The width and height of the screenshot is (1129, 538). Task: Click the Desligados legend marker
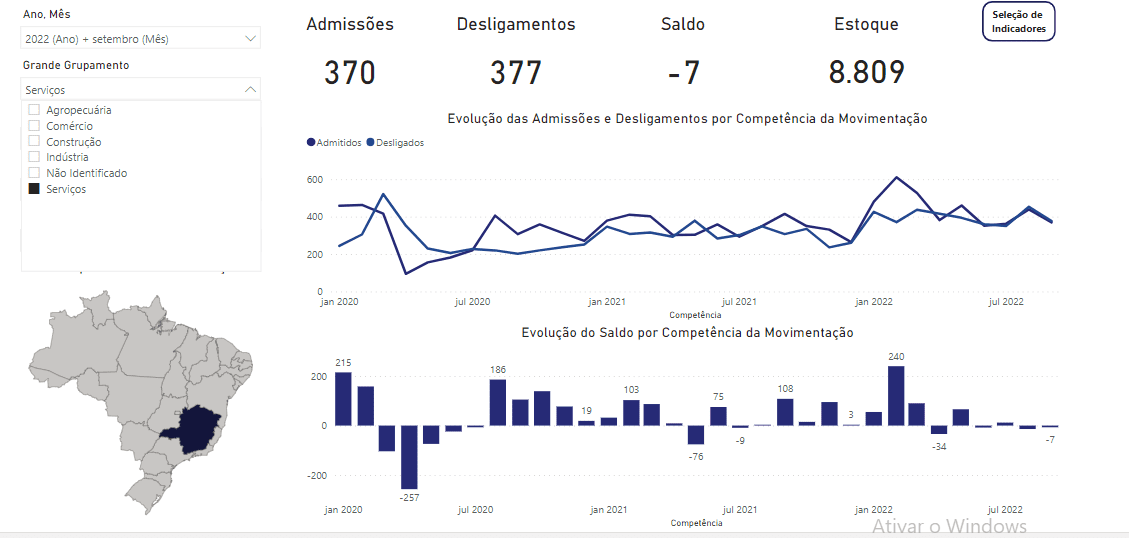point(371,143)
